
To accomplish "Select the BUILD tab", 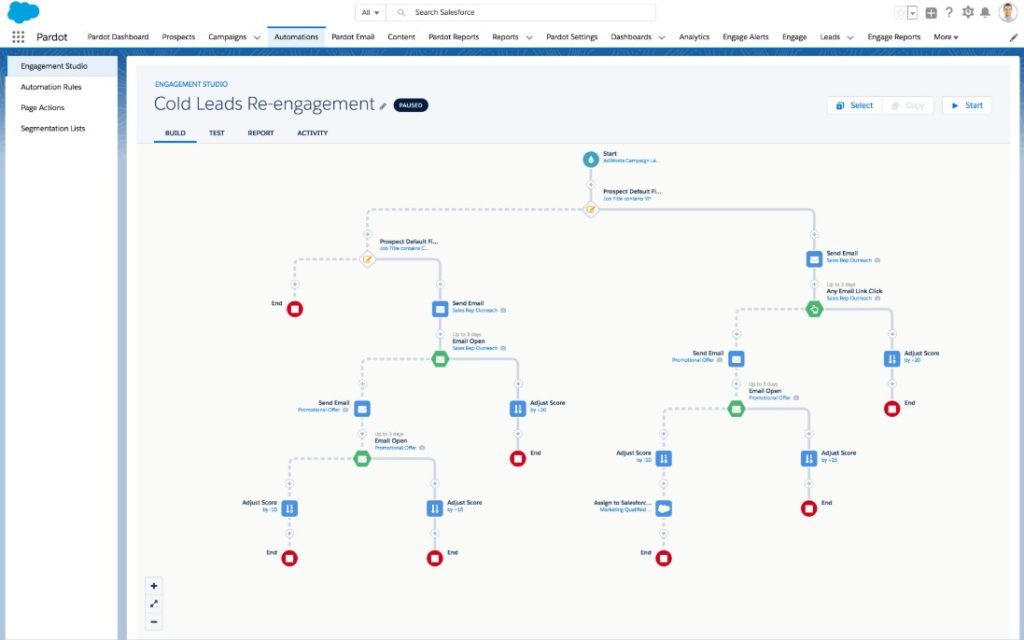I will [175, 133].
